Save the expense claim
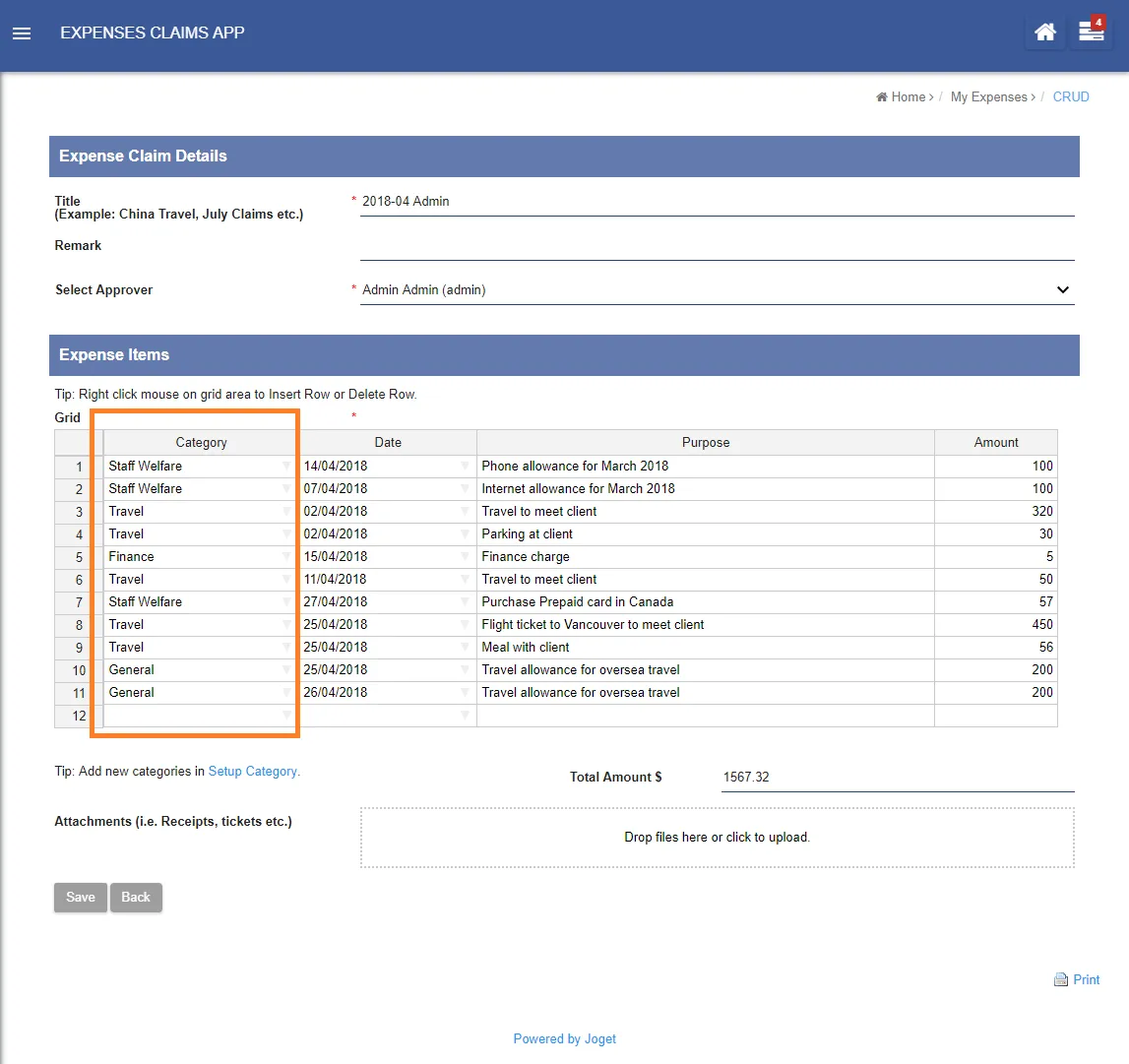This screenshot has width=1129, height=1064. [81, 897]
